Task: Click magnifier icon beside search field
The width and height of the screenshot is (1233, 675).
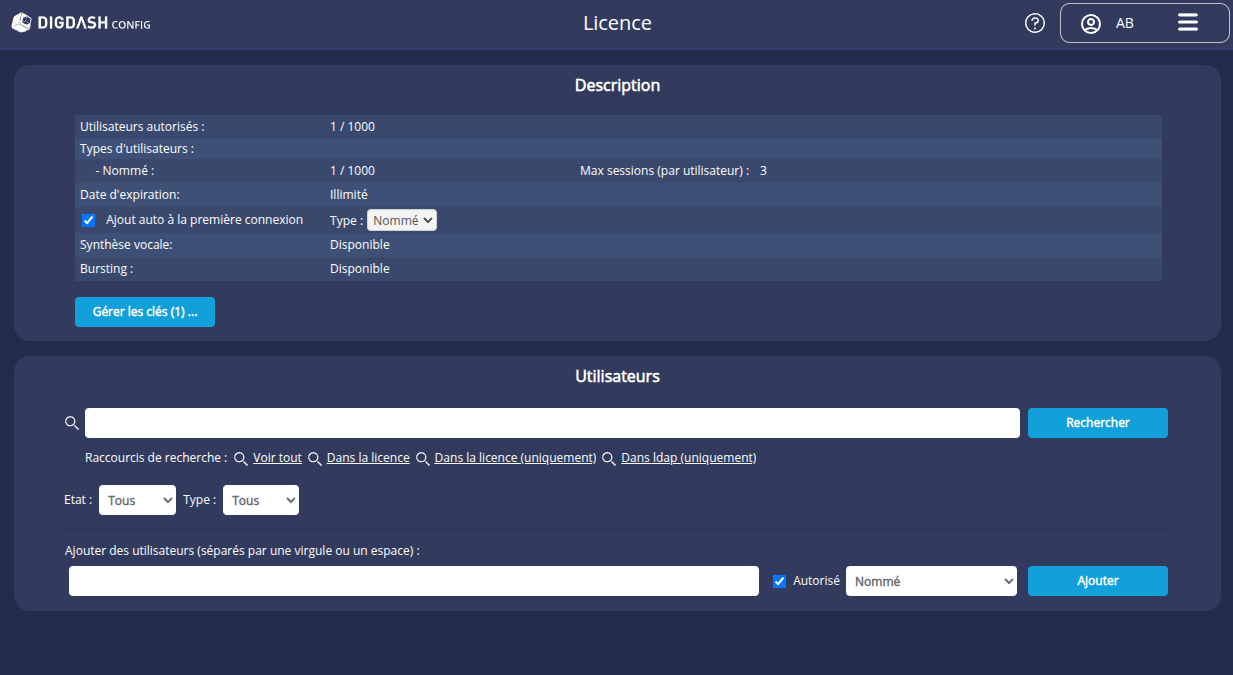Action: pos(71,423)
